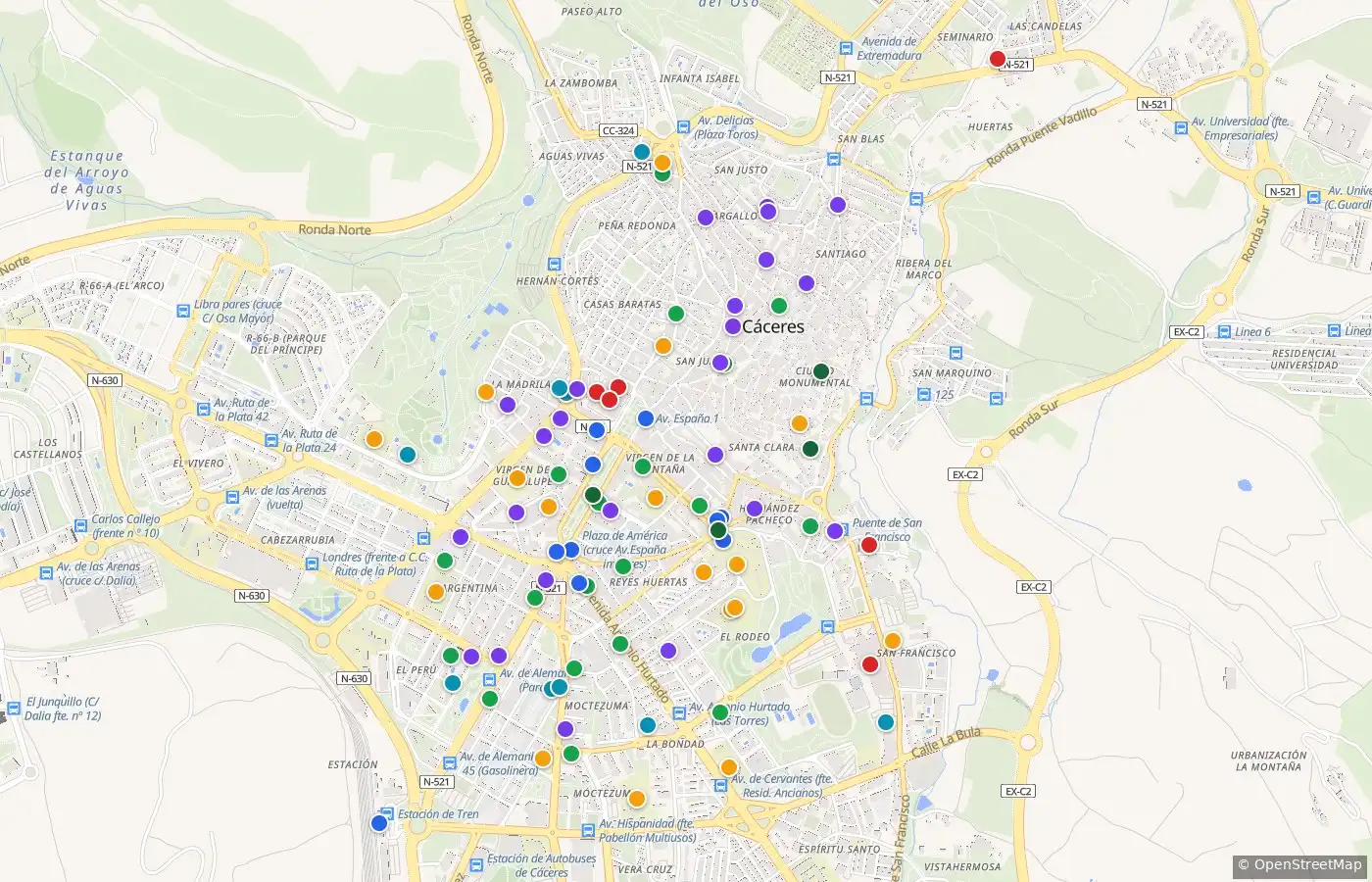Open the OpenStreetMap attribution link
The image size is (1372, 882).
point(1299,864)
